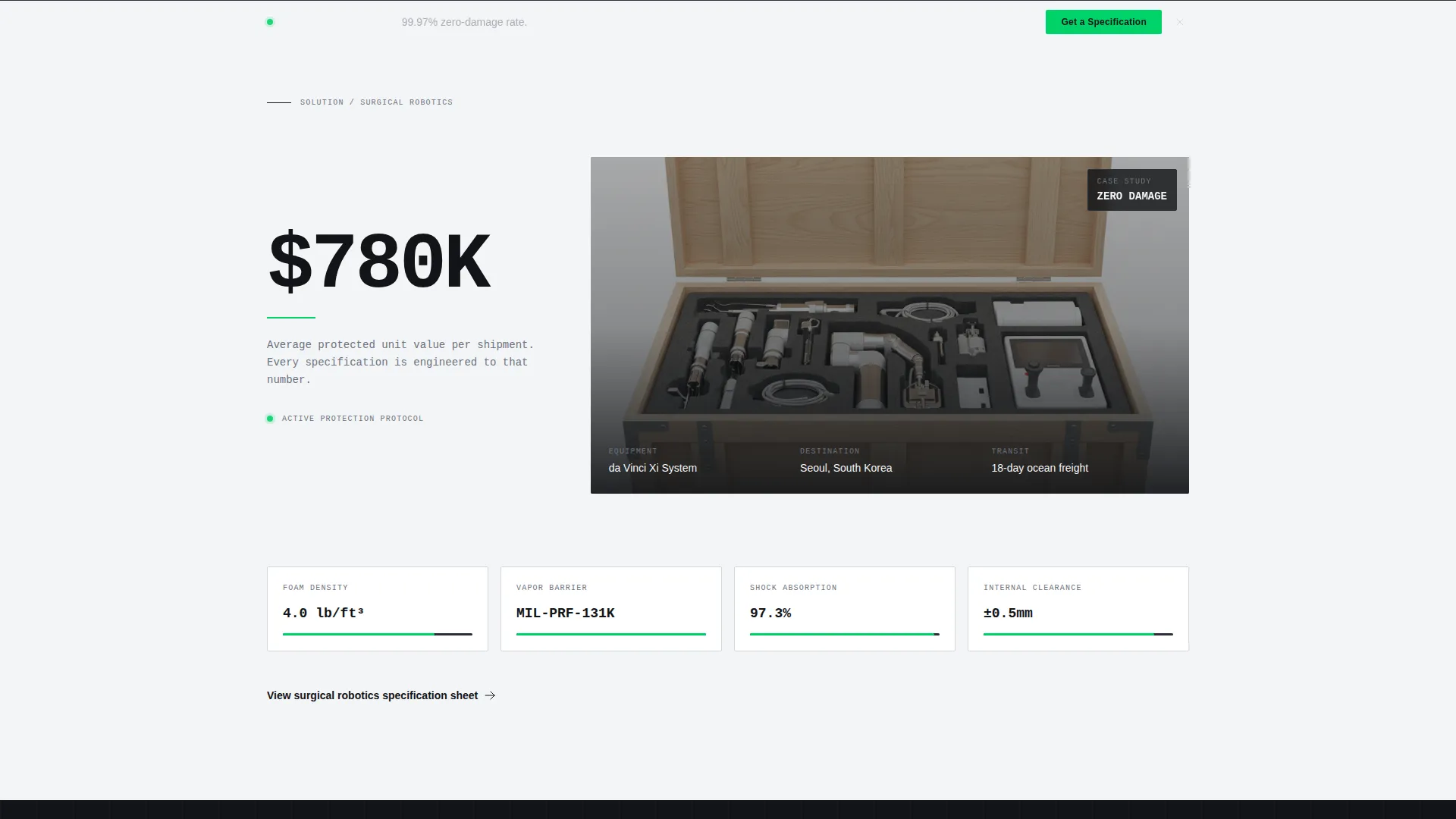Click the 18-day ocean freight transit value
The width and height of the screenshot is (1456, 819).
tap(1040, 468)
